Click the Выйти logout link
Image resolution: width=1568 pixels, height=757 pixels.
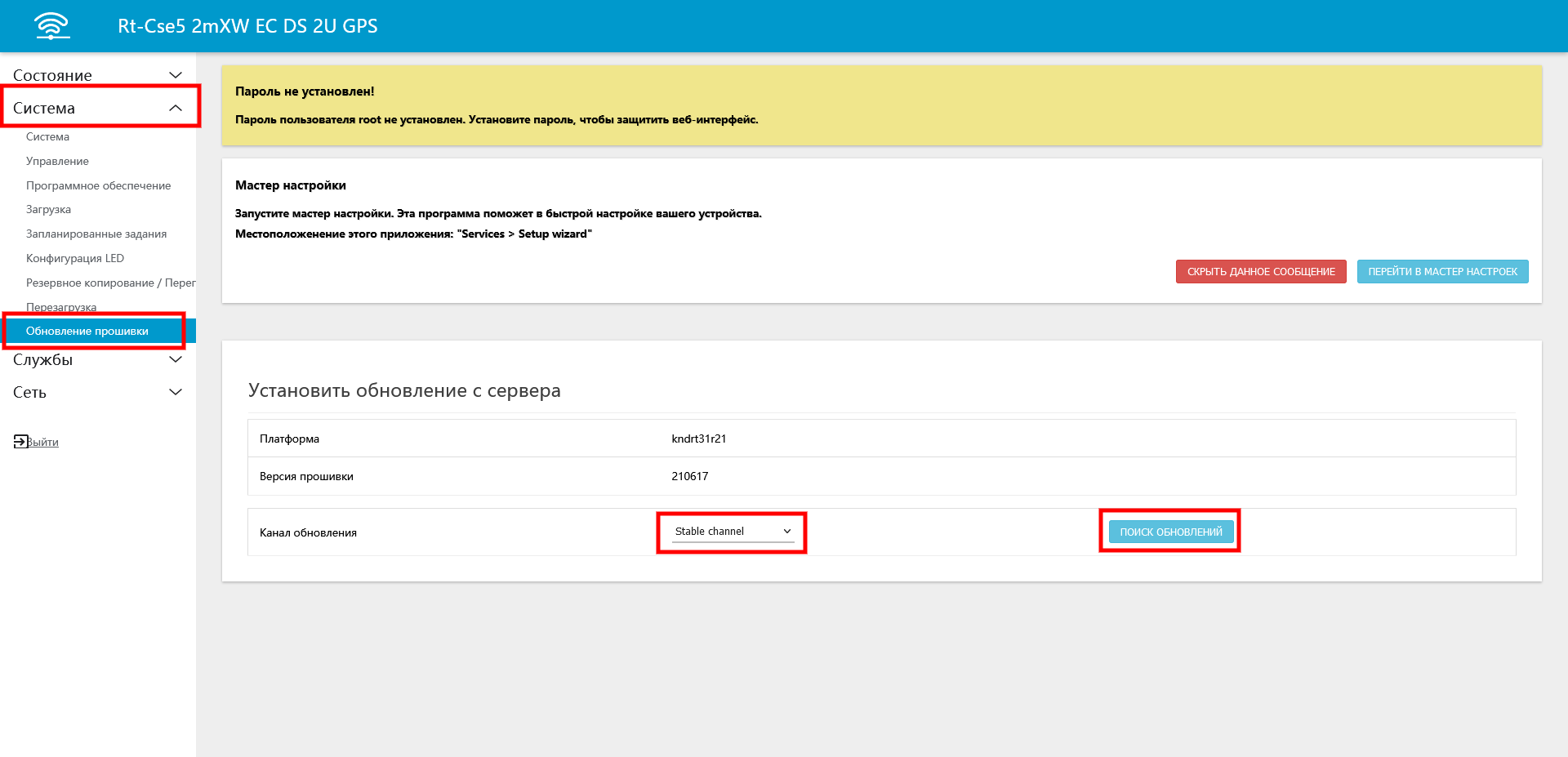pos(42,442)
